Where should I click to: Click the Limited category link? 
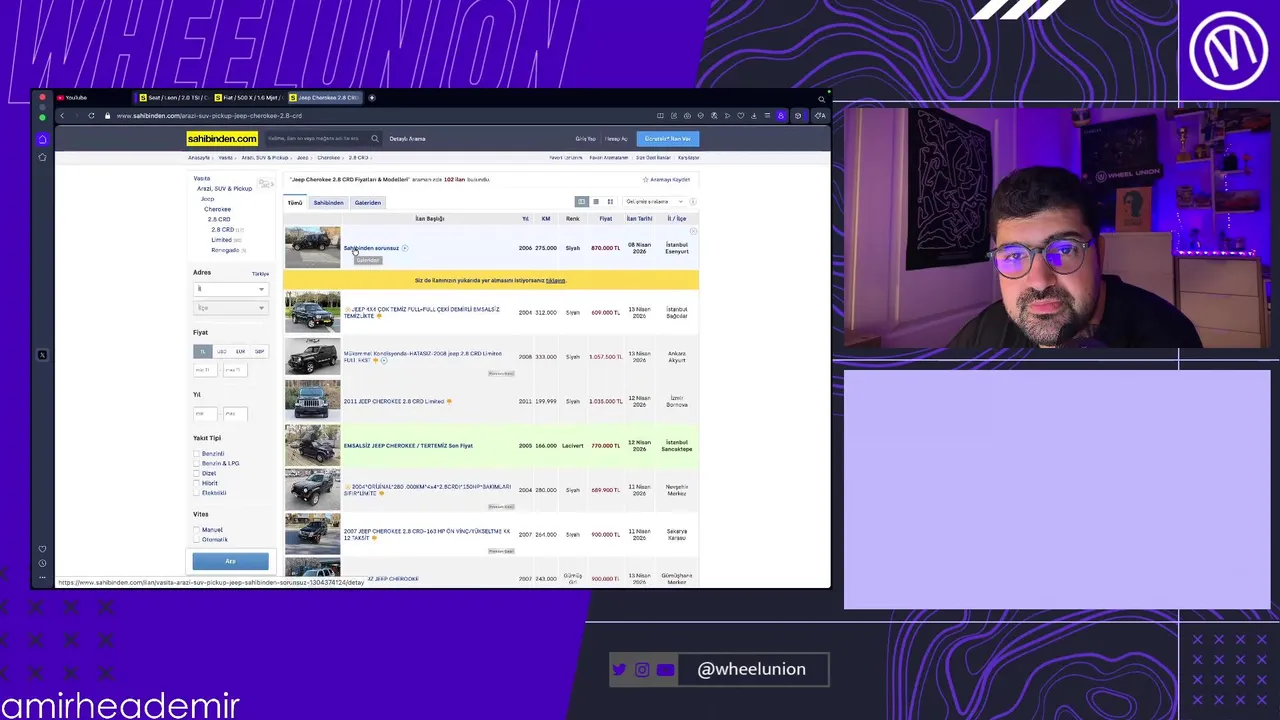[221, 240]
